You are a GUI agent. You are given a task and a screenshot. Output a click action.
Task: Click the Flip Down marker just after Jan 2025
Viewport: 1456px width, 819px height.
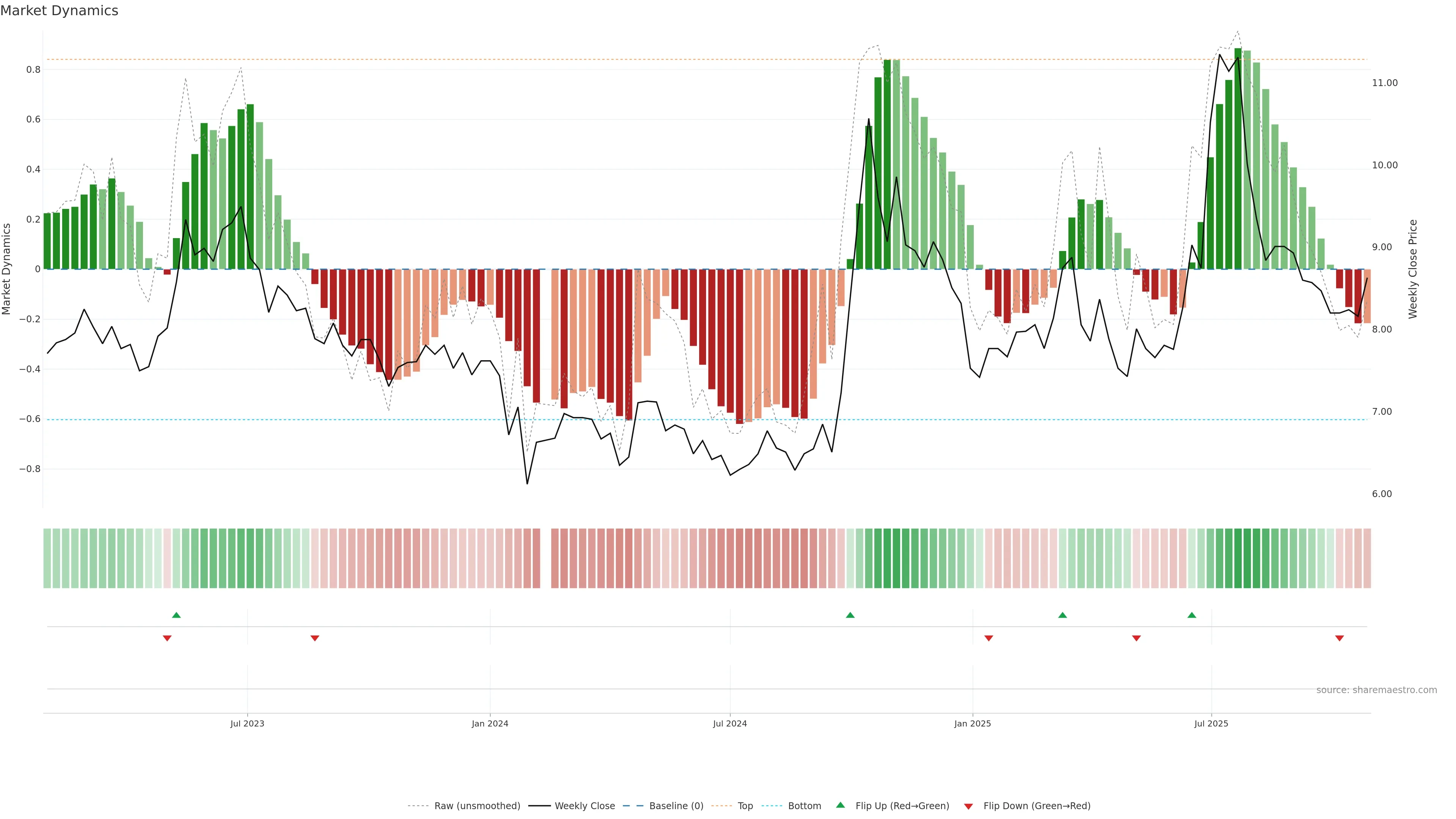tap(988, 638)
